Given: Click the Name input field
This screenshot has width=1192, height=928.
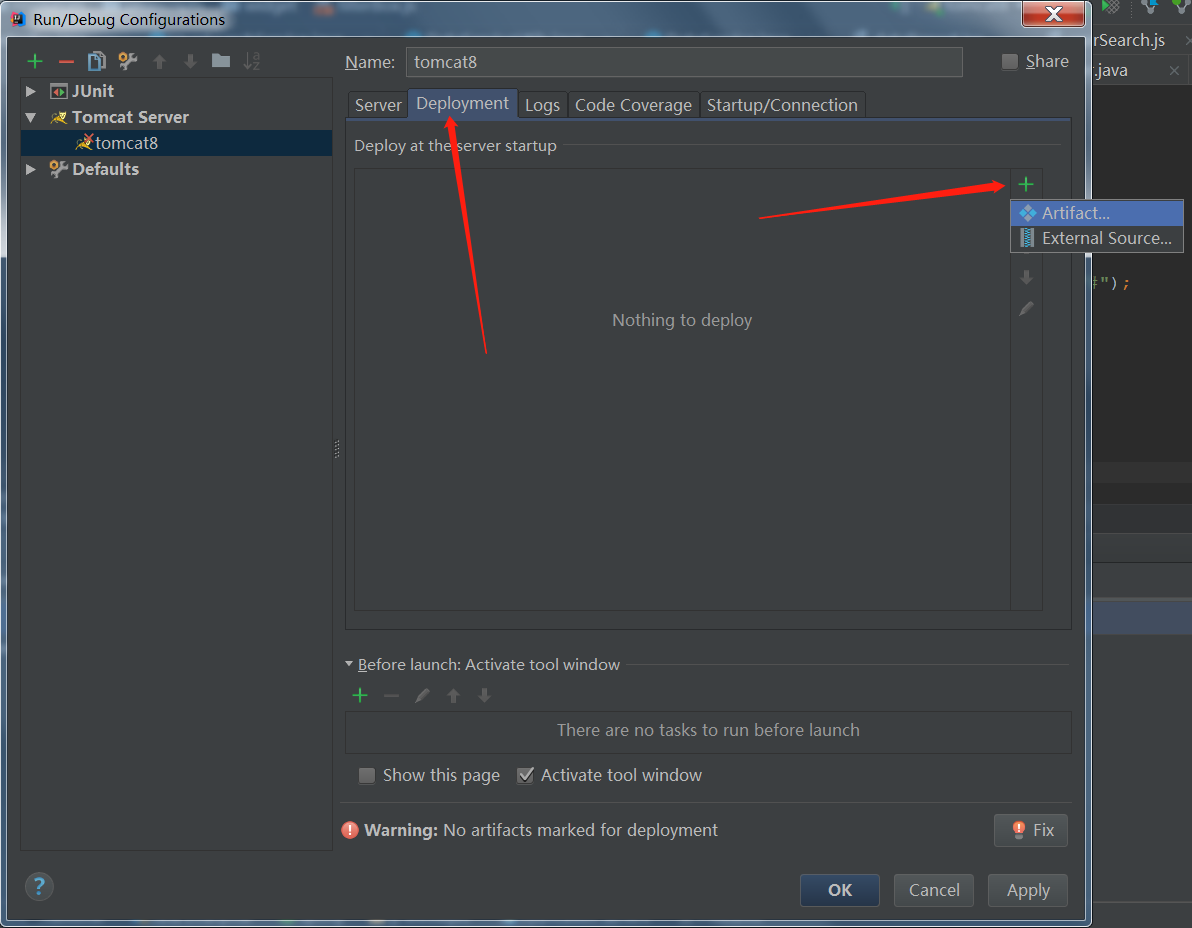Looking at the screenshot, I should coord(684,62).
